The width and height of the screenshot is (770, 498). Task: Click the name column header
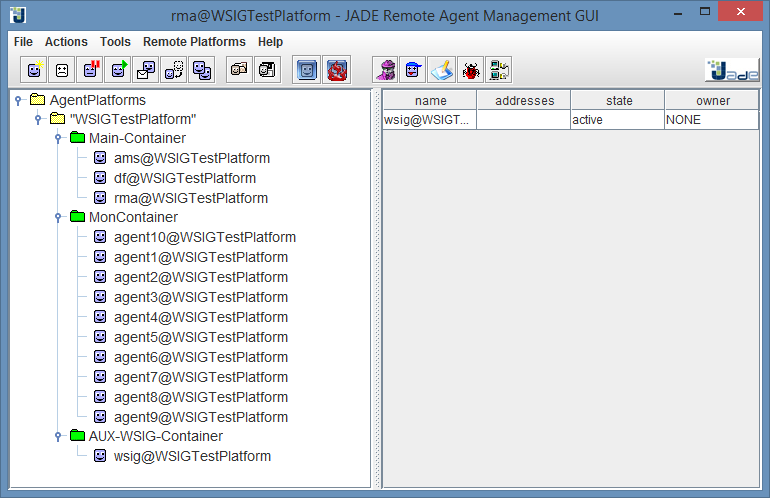(430, 100)
